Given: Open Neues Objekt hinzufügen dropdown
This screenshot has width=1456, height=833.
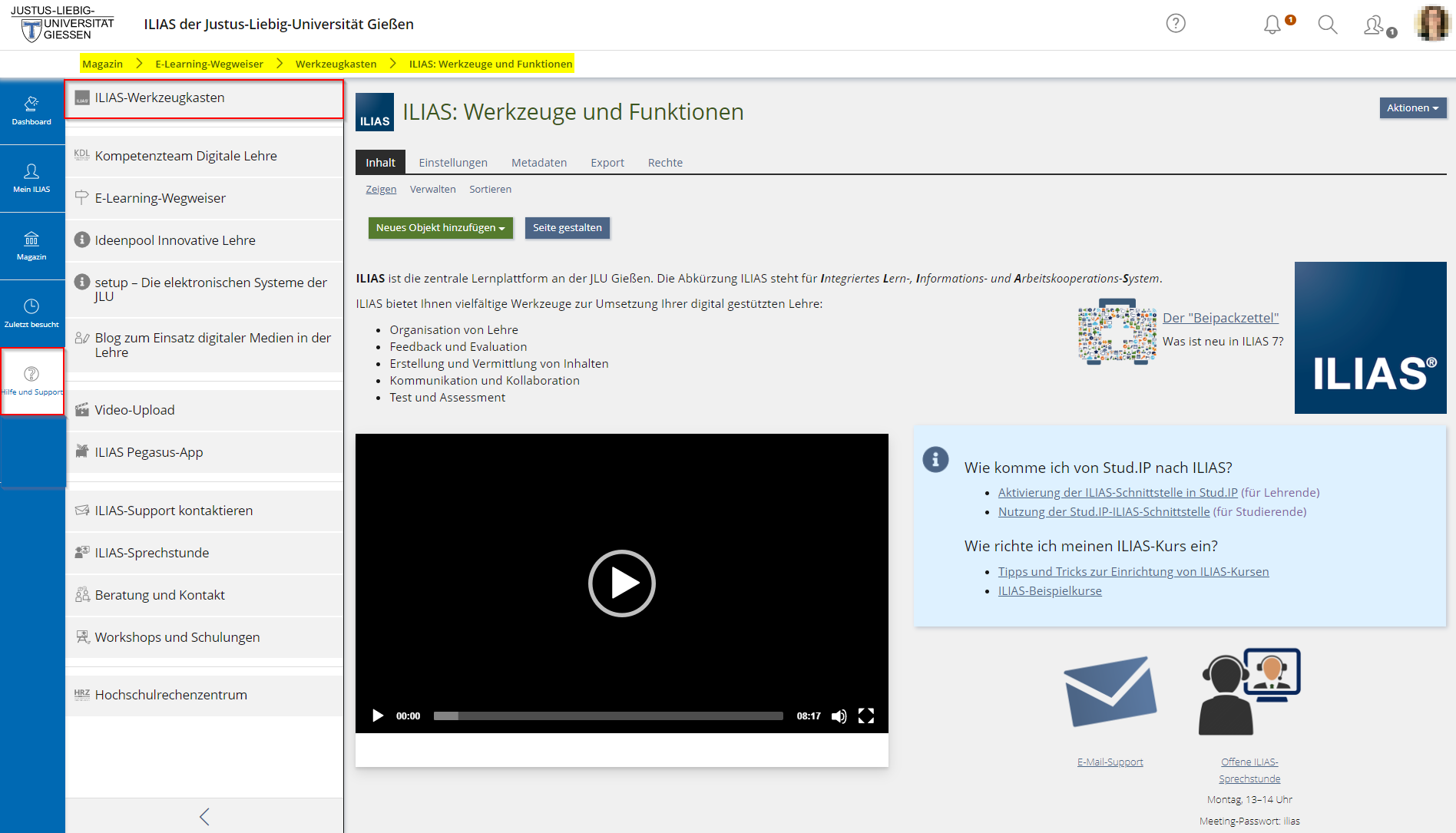Looking at the screenshot, I should (440, 228).
